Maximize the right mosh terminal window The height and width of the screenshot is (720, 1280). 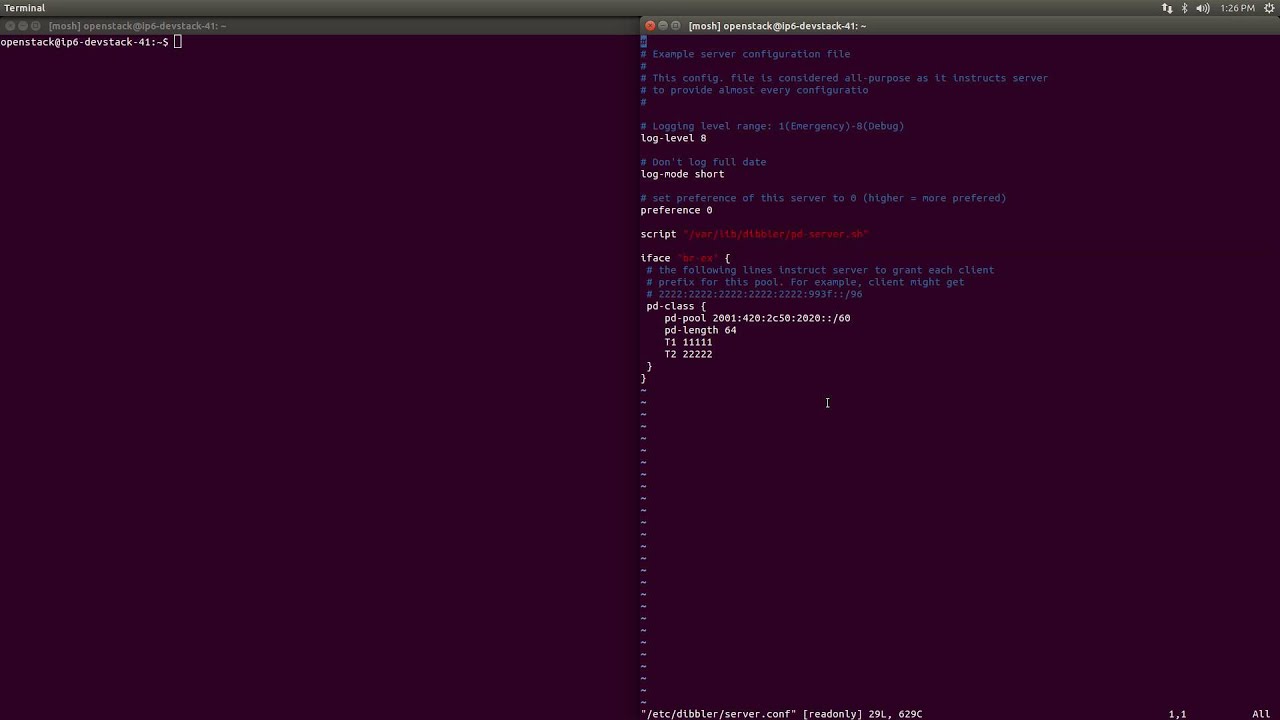click(x=676, y=26)
